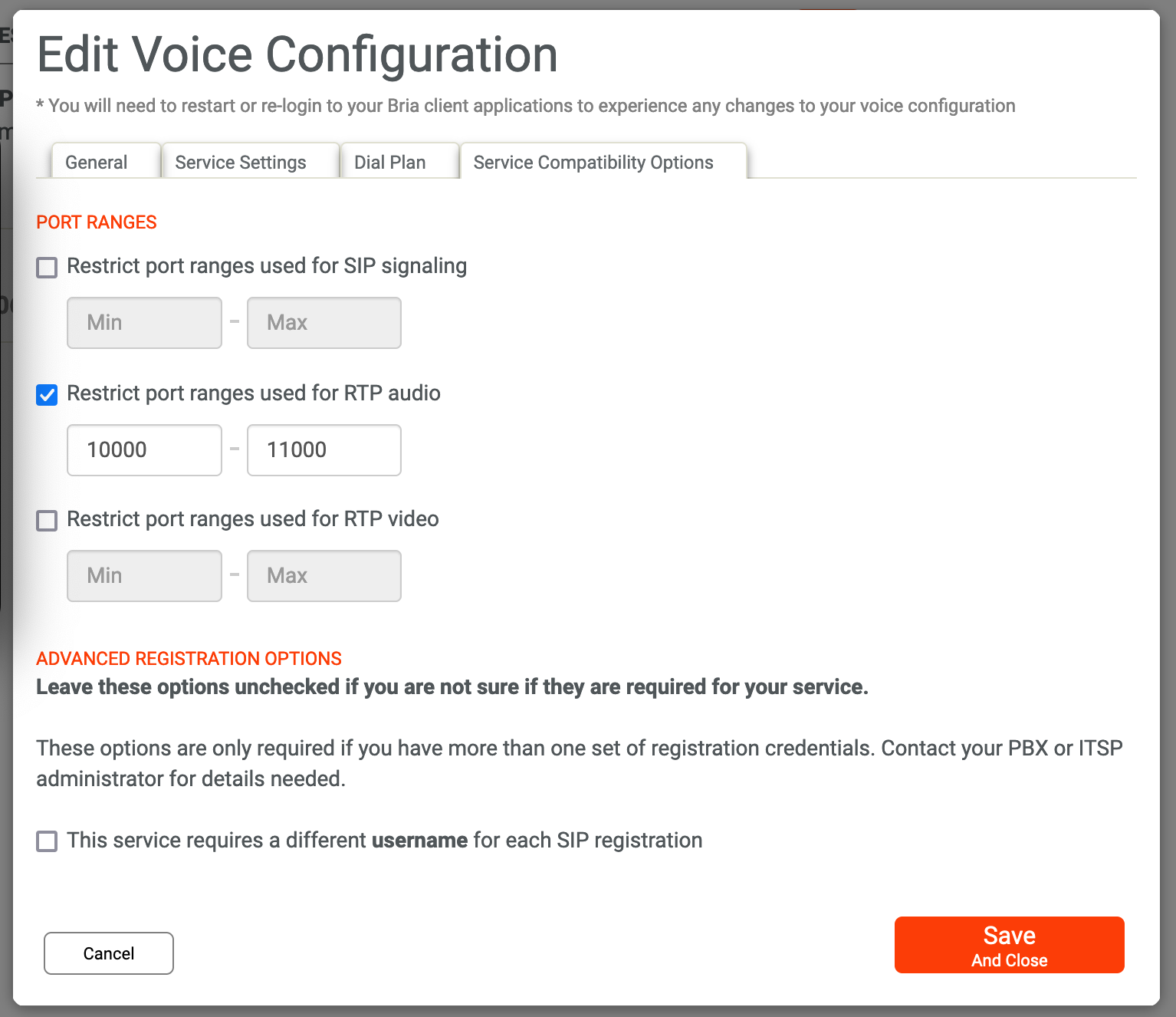Focus the RTP audio minimum port field 10000
The image size is (1176, 1017).
[144, 450]
